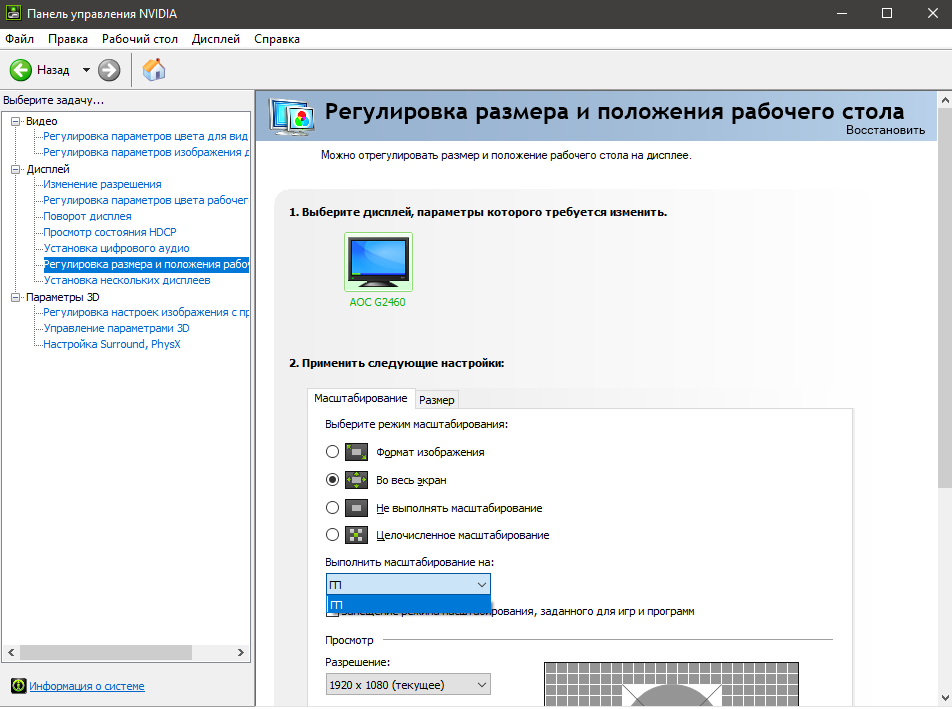Click the scaling preview test pattern
The height and width of the screenshot is (709, 952).
(671, 684)
